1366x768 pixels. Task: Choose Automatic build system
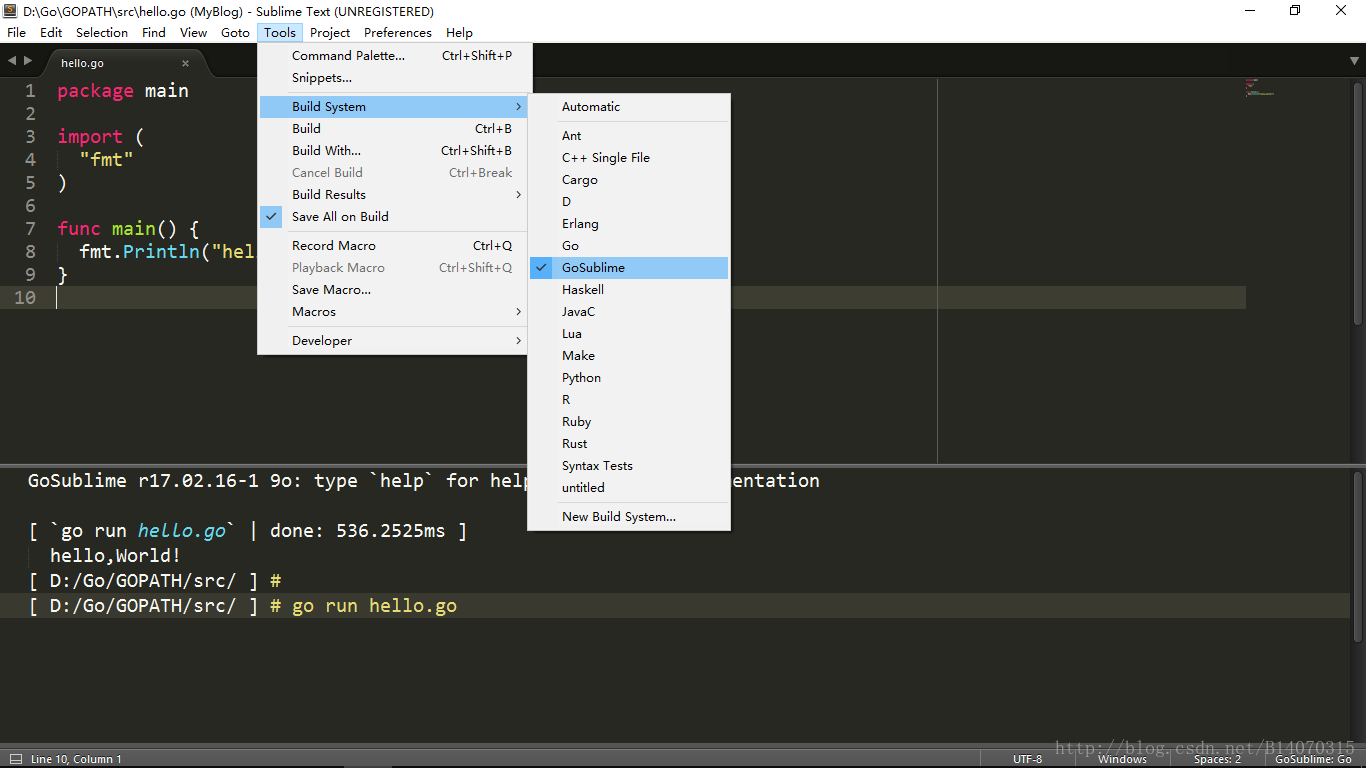pos(590,106)
